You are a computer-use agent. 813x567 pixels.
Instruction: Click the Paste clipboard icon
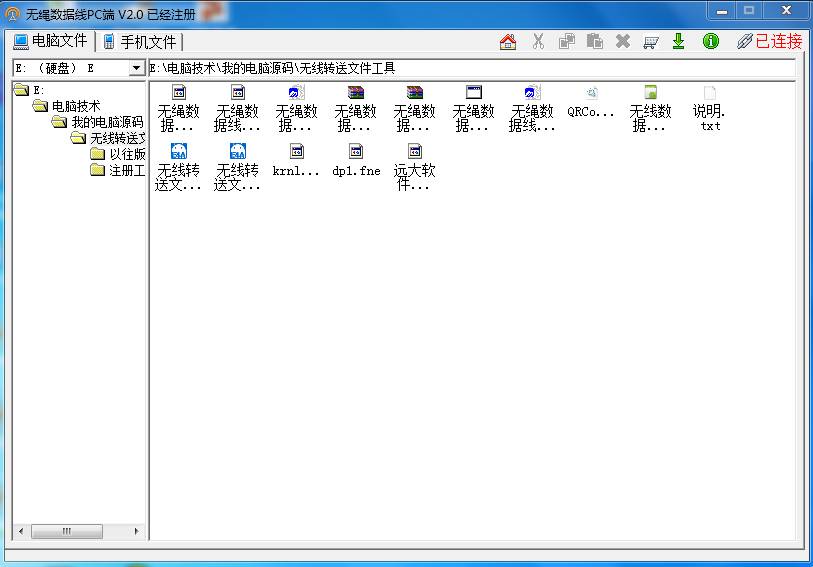[x=595, y=41]
